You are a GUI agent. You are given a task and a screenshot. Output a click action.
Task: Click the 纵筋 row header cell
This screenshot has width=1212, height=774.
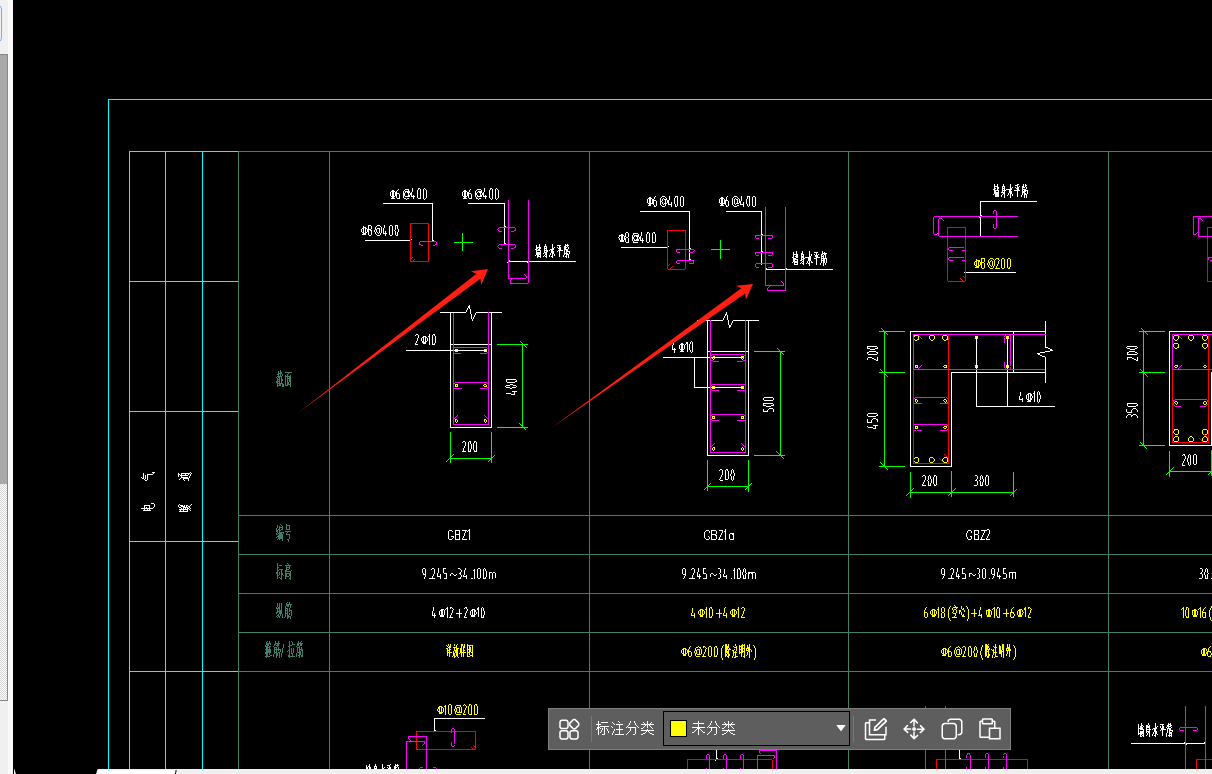coord(285,613)
